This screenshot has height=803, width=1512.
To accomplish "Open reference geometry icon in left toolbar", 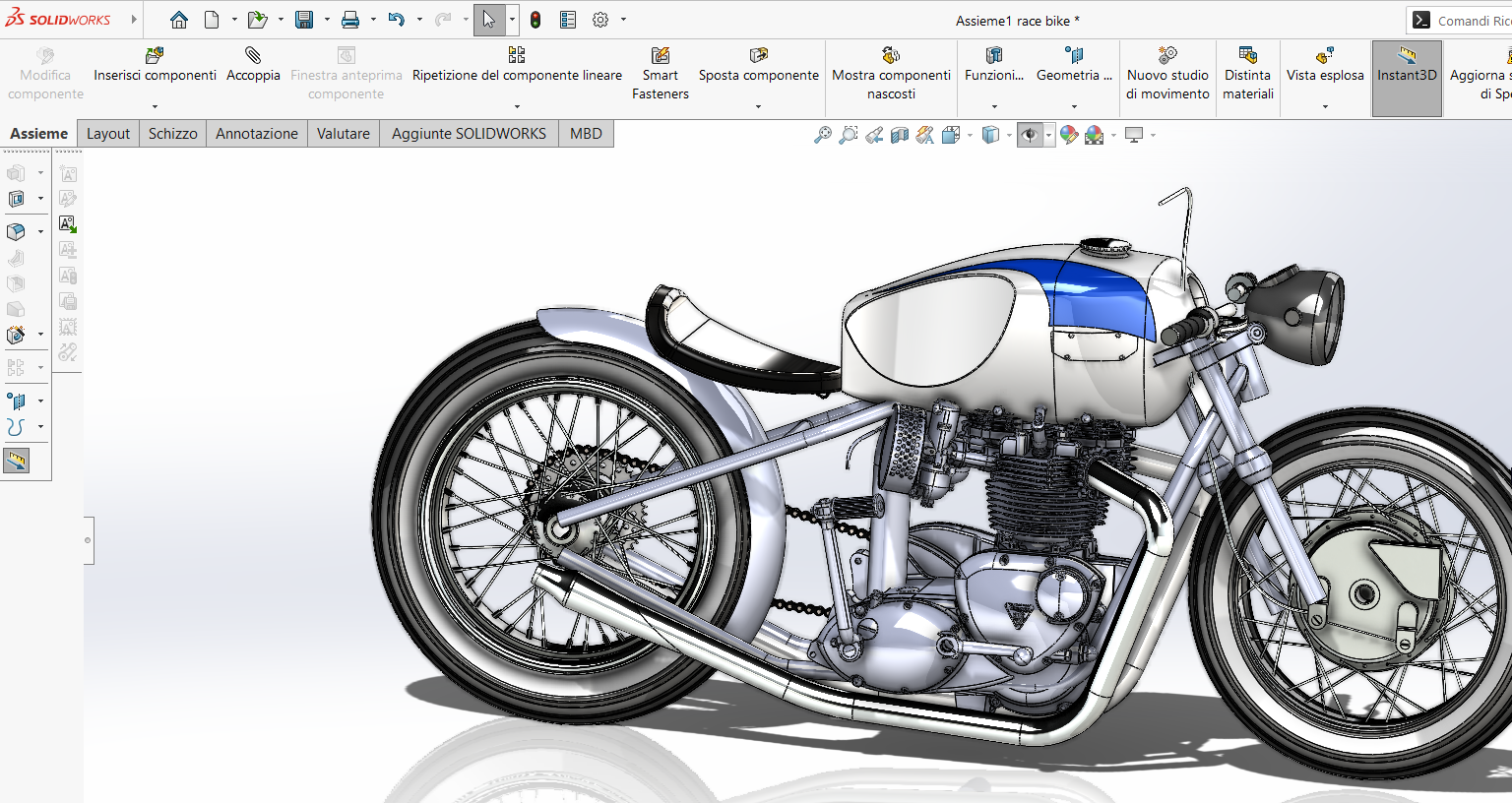I will point(17,401).
